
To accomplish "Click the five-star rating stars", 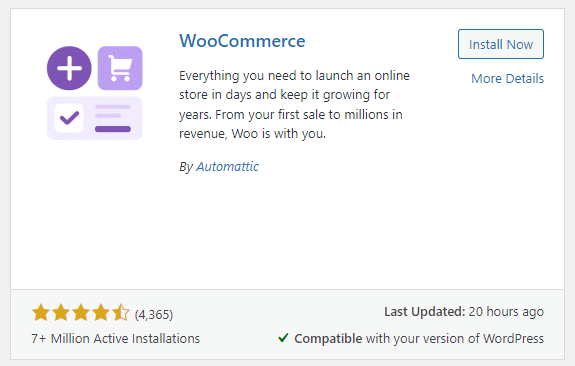I will (x=81, y=313).
